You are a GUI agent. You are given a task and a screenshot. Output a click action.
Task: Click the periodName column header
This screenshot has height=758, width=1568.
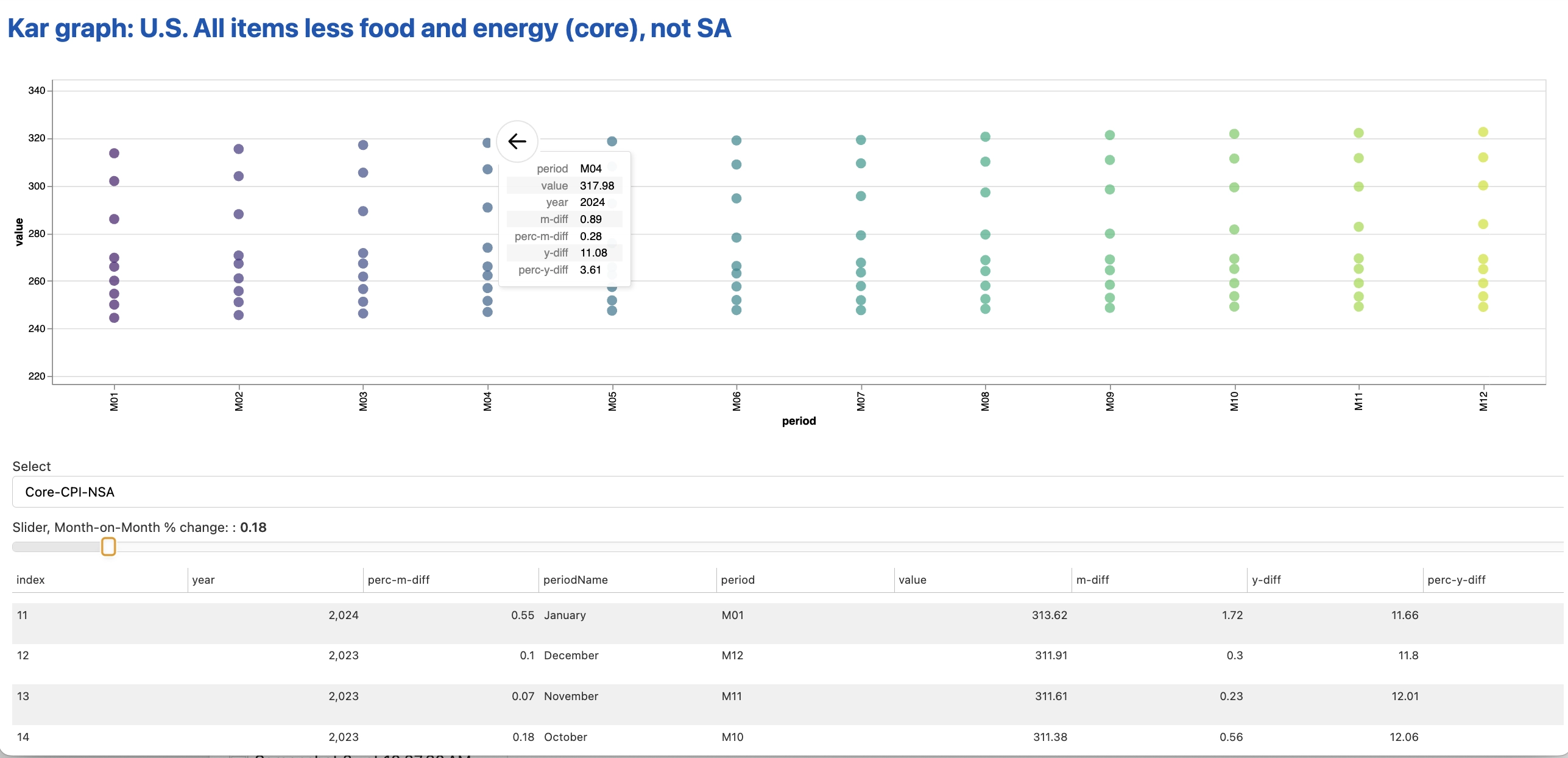(x=575, y=579)
